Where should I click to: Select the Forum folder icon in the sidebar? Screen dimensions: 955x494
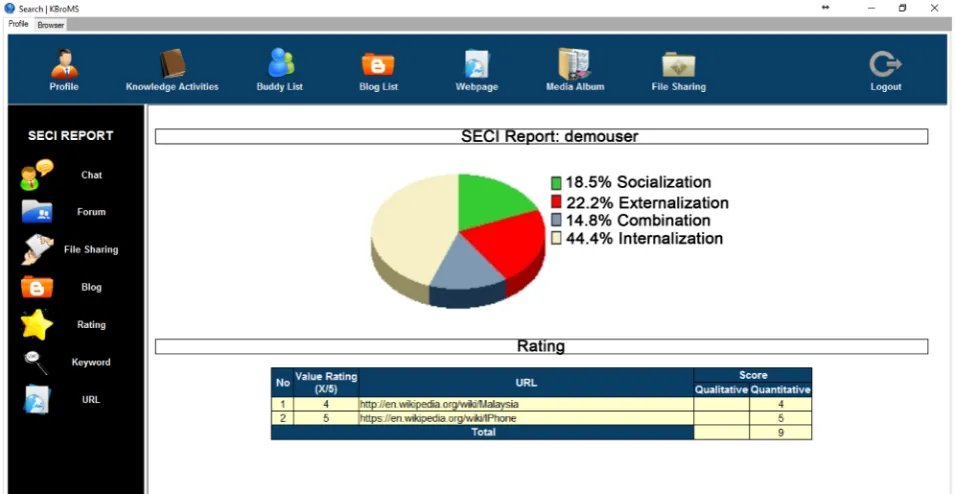point(37,212)
